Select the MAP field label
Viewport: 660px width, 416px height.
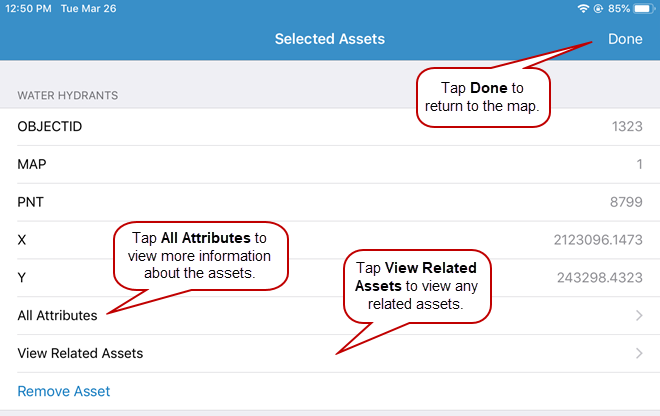pyautogui.click(x=32, y=164)
